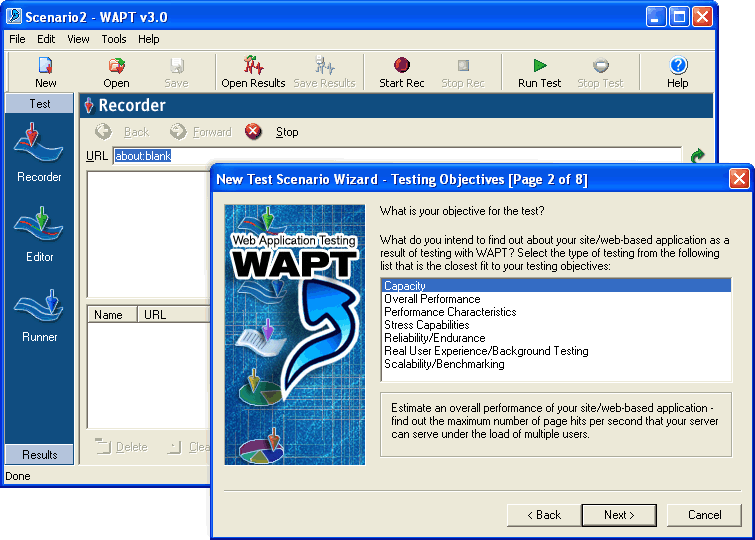Screen dimensions: 755x540
Task: Open the Tools menu
Action: click(114, 39)
